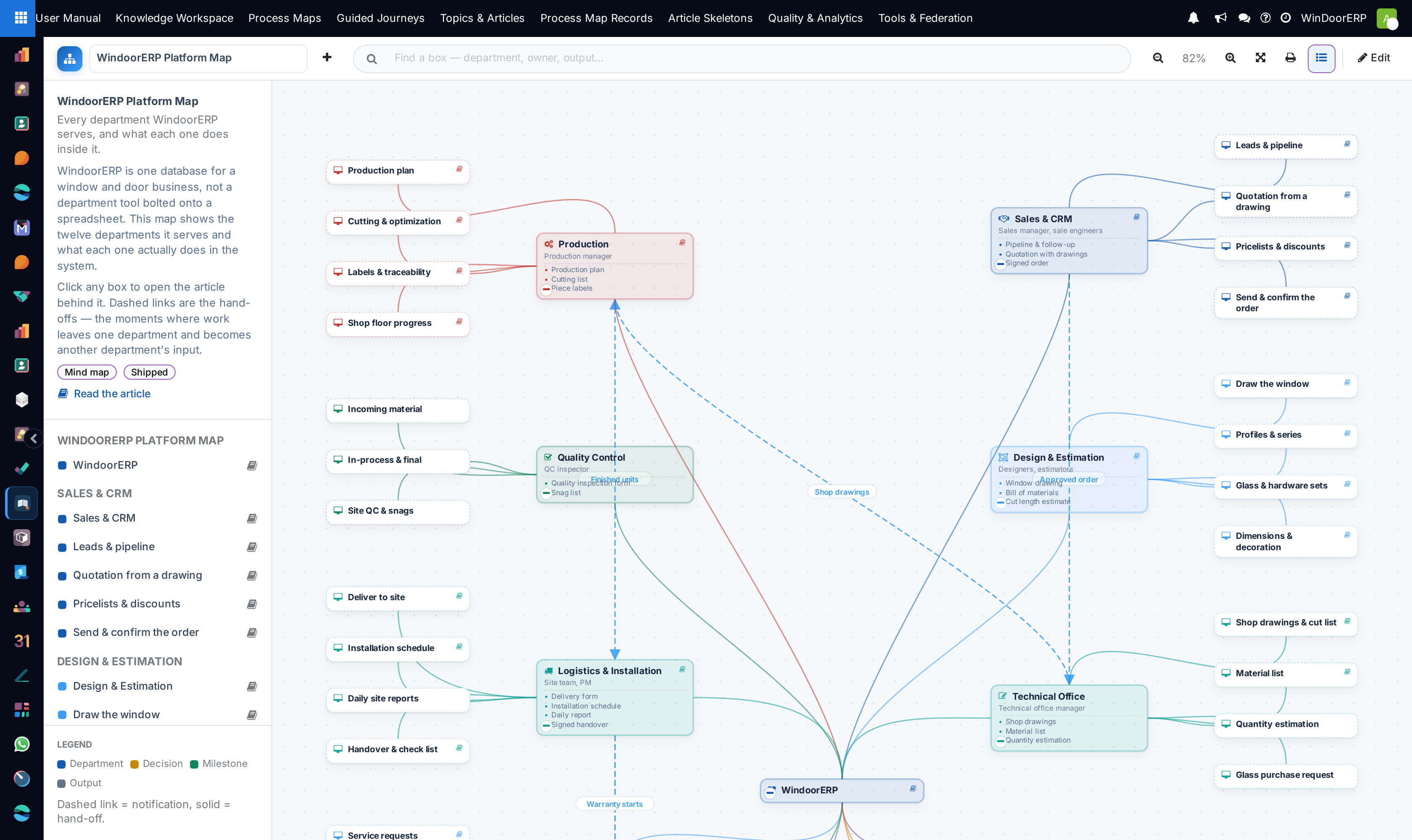Click the Shop drawings link label
This screenshot has height=840, width=1412.
(x=842, y=492)
